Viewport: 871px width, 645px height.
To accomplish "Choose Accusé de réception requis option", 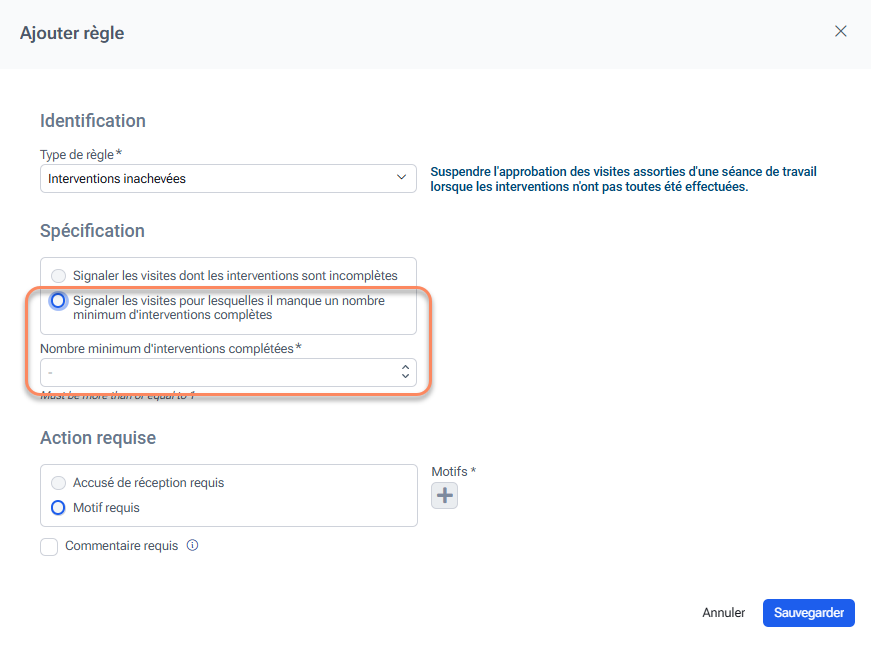I will pyautogui.click(x=59, y=483).
